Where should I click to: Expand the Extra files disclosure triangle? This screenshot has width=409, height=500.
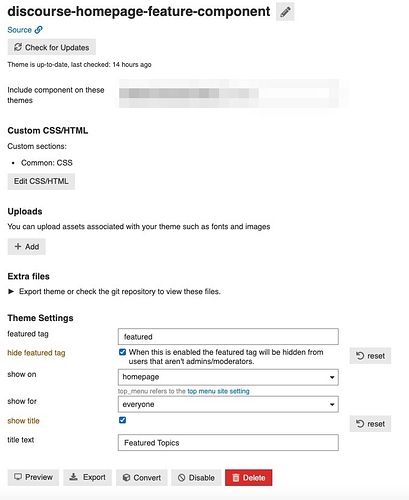[11, 292]
